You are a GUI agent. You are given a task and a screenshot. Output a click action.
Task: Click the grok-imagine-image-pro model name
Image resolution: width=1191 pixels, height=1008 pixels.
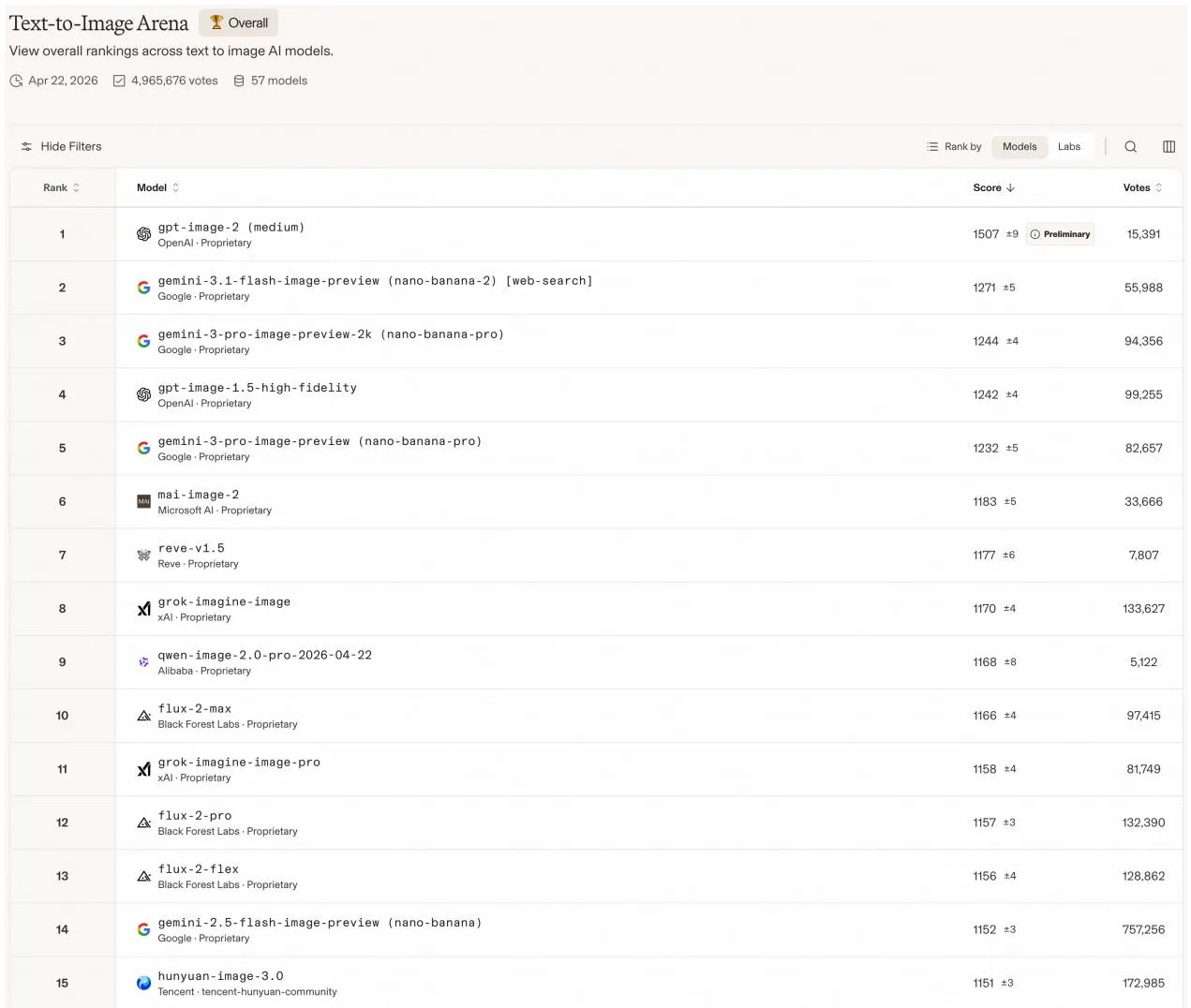pyautogui.click(x=239, y=762)
